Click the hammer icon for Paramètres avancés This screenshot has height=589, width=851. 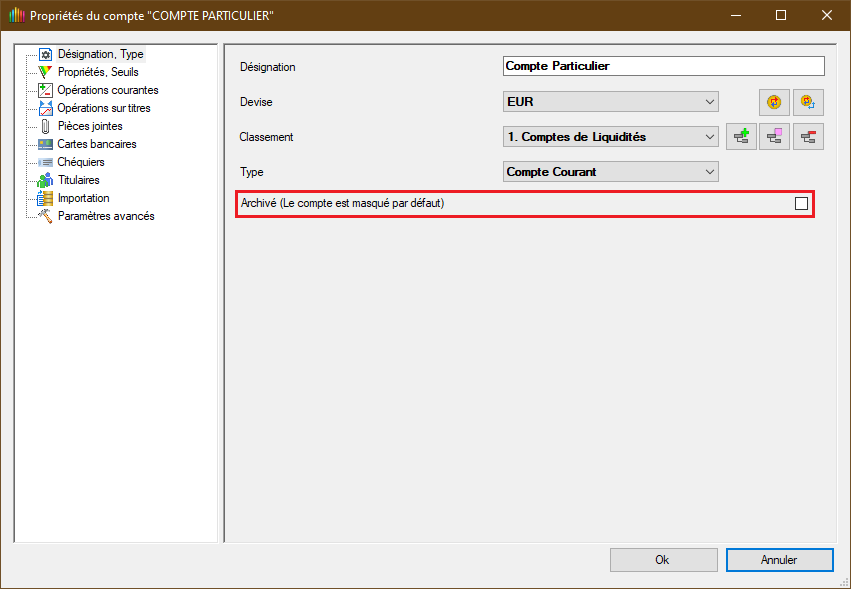(x=45, y=216)
